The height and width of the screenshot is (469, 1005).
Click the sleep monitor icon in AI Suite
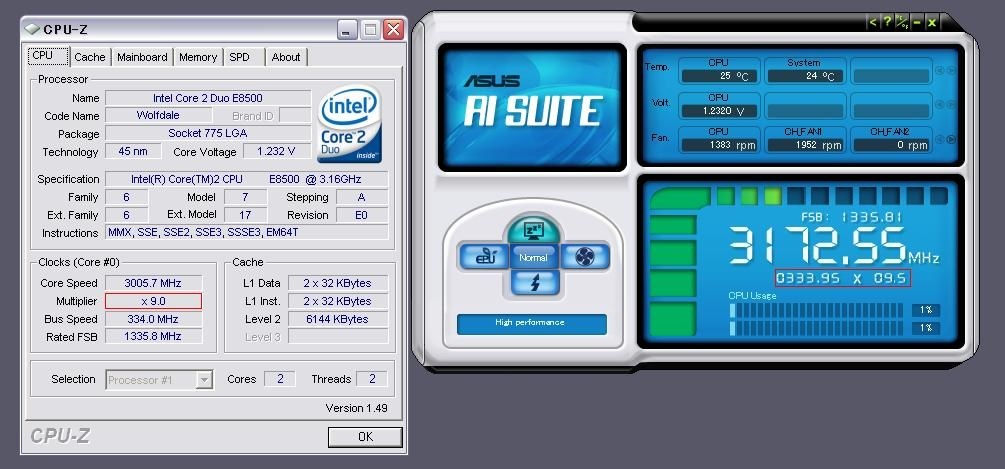point(534,229)
